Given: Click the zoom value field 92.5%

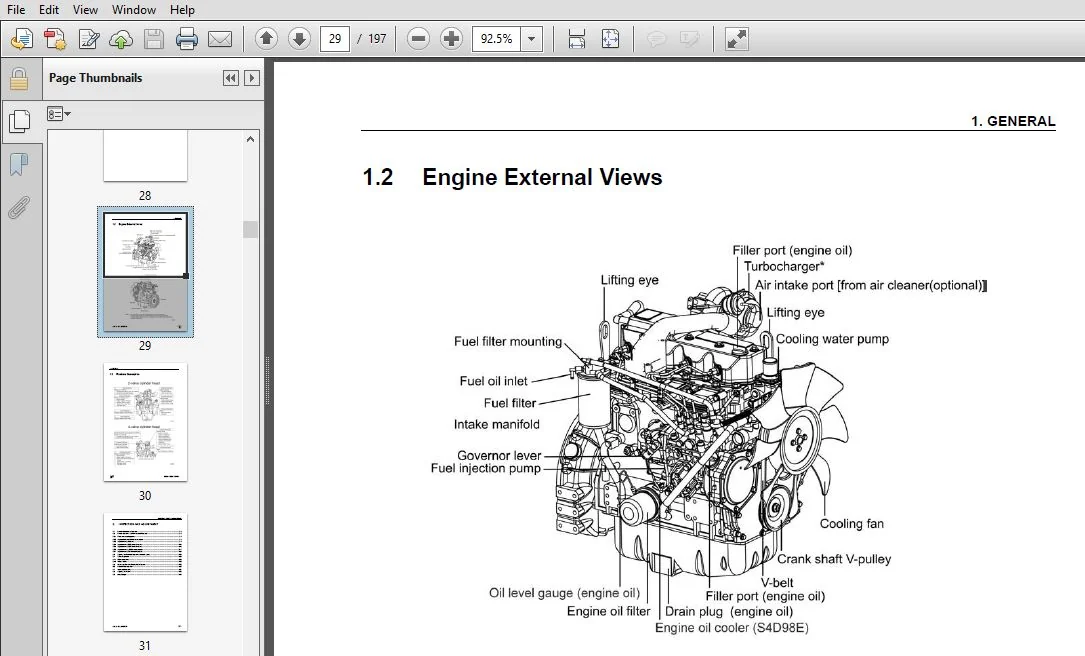Looking at the screenshot, I should point(497,39).
